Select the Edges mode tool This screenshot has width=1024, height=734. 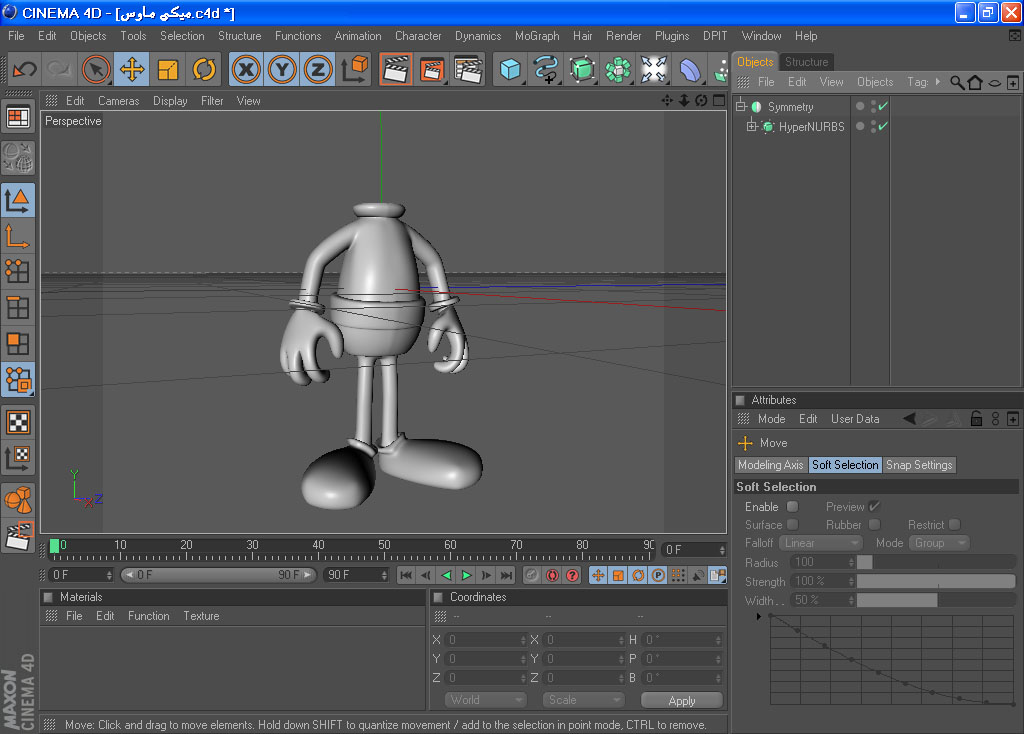(x=18, y=308)
